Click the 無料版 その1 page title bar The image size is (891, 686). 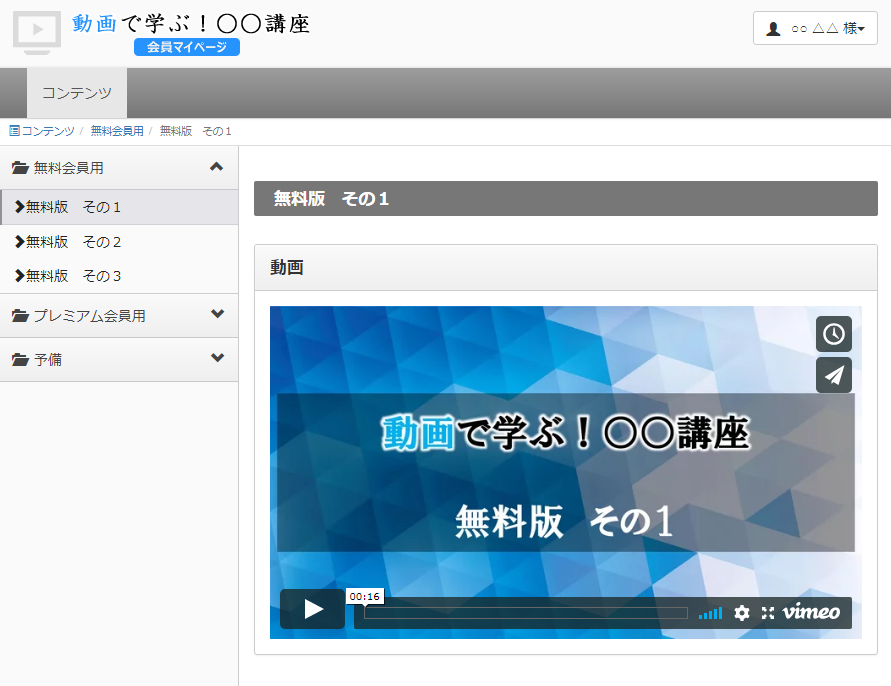[565, 198]
